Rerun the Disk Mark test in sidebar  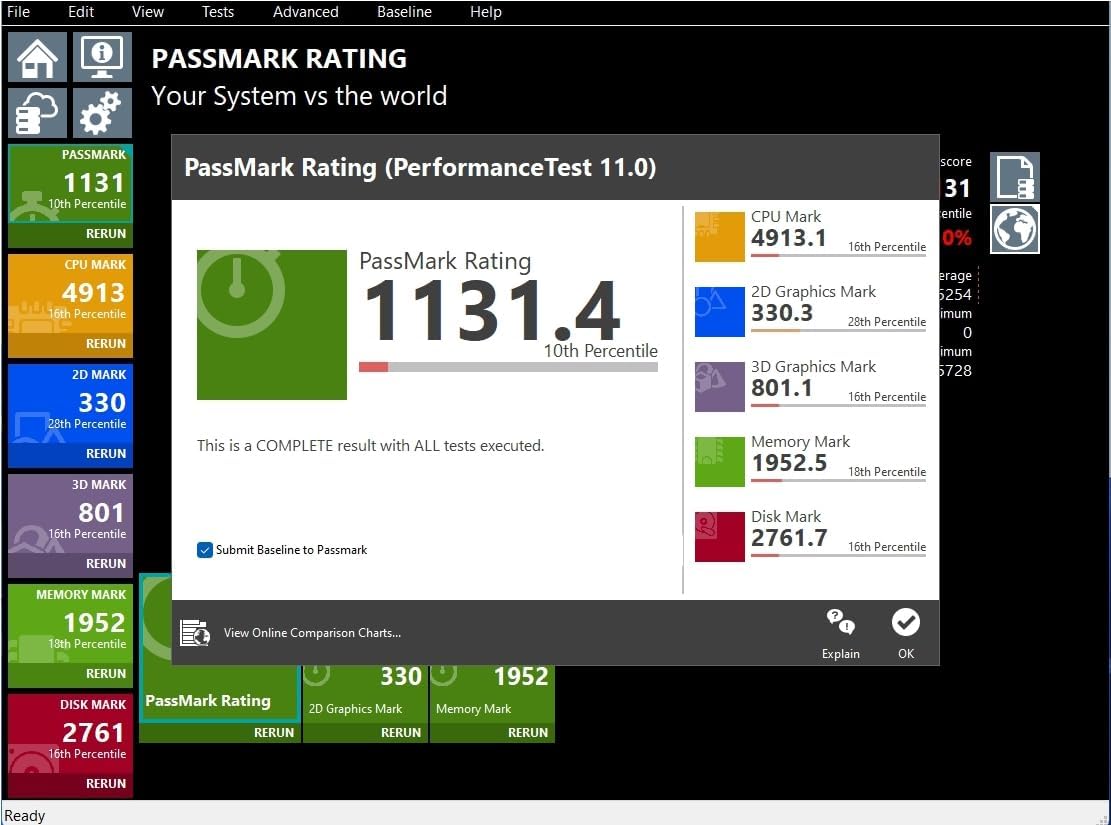click(x=105, y=784)
